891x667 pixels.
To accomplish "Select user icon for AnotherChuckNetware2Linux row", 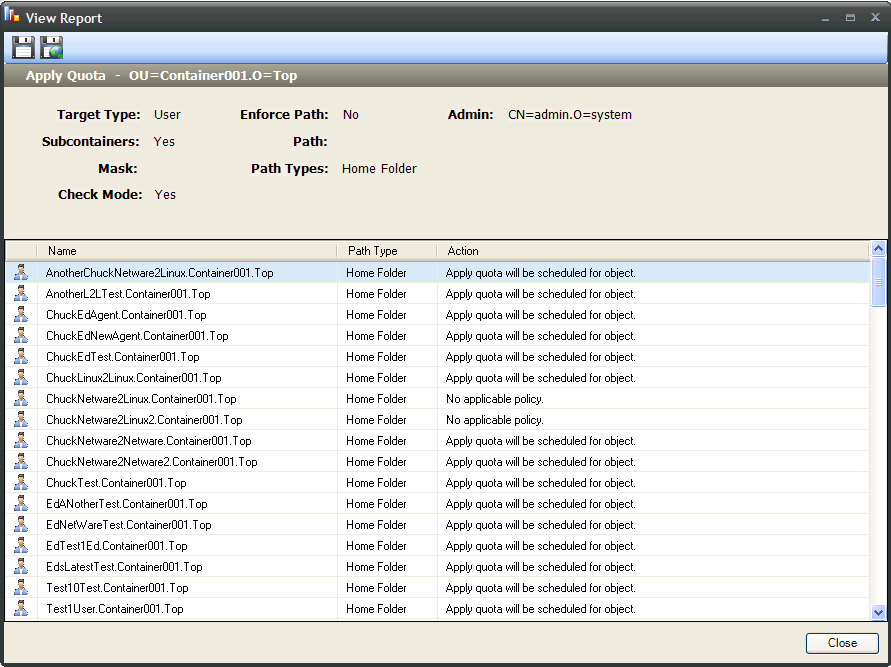I will pos(21,273).
